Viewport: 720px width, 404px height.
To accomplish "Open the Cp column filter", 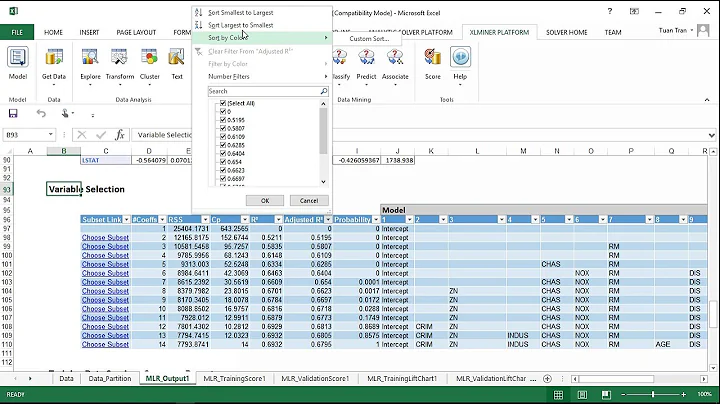I will click(245, 220).
